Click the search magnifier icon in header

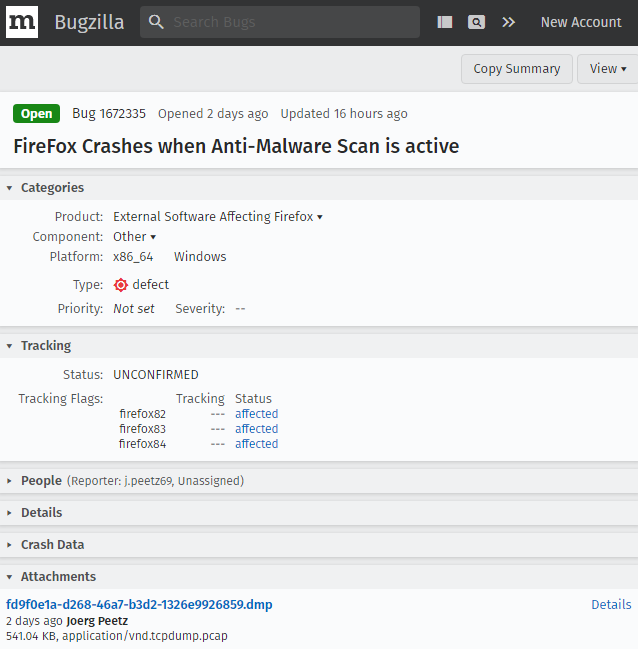tap(156, 22)
